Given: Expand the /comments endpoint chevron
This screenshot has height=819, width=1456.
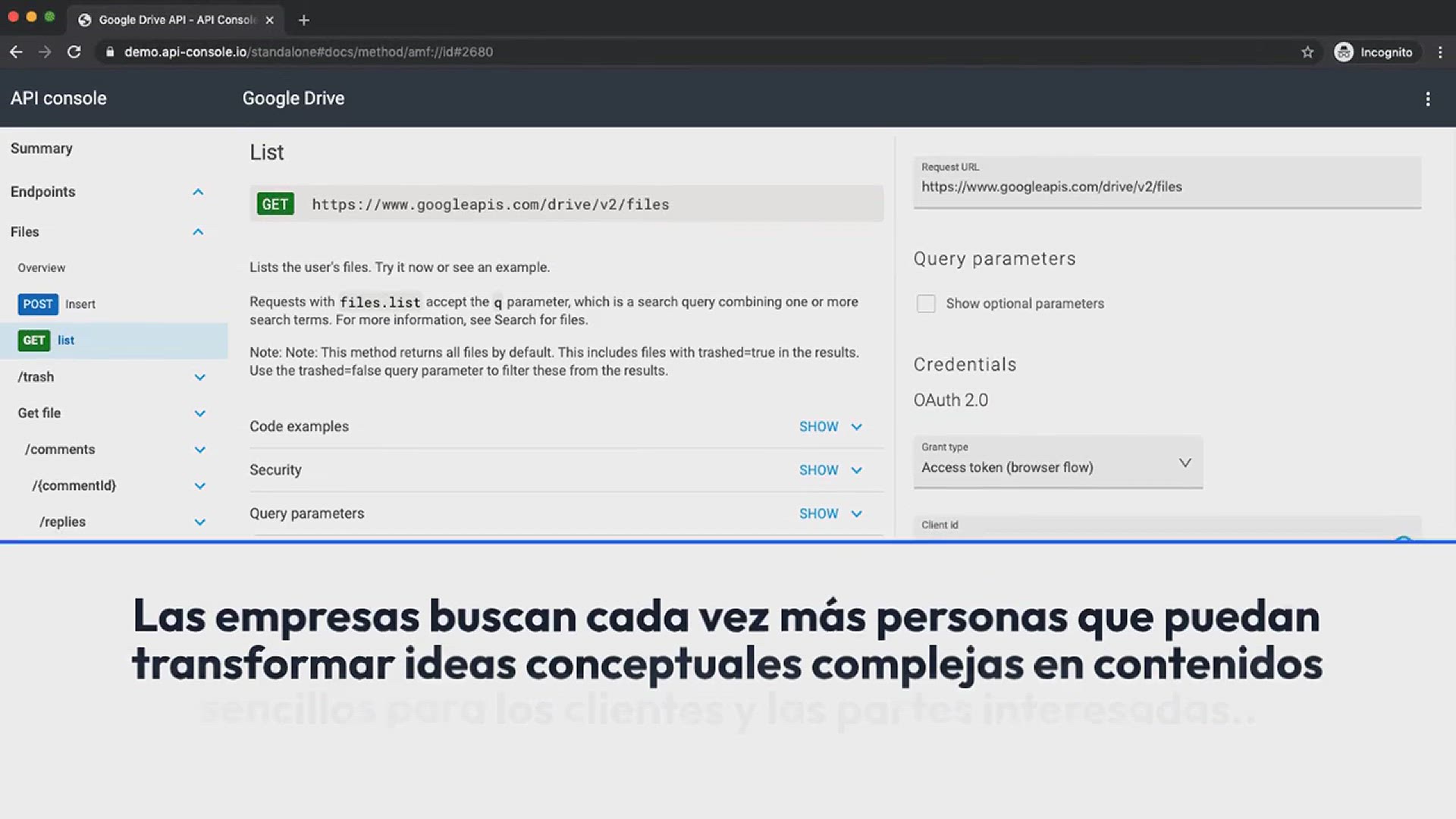Looking at the screenshot, I should pyautogui.click(x=199, y=450).
